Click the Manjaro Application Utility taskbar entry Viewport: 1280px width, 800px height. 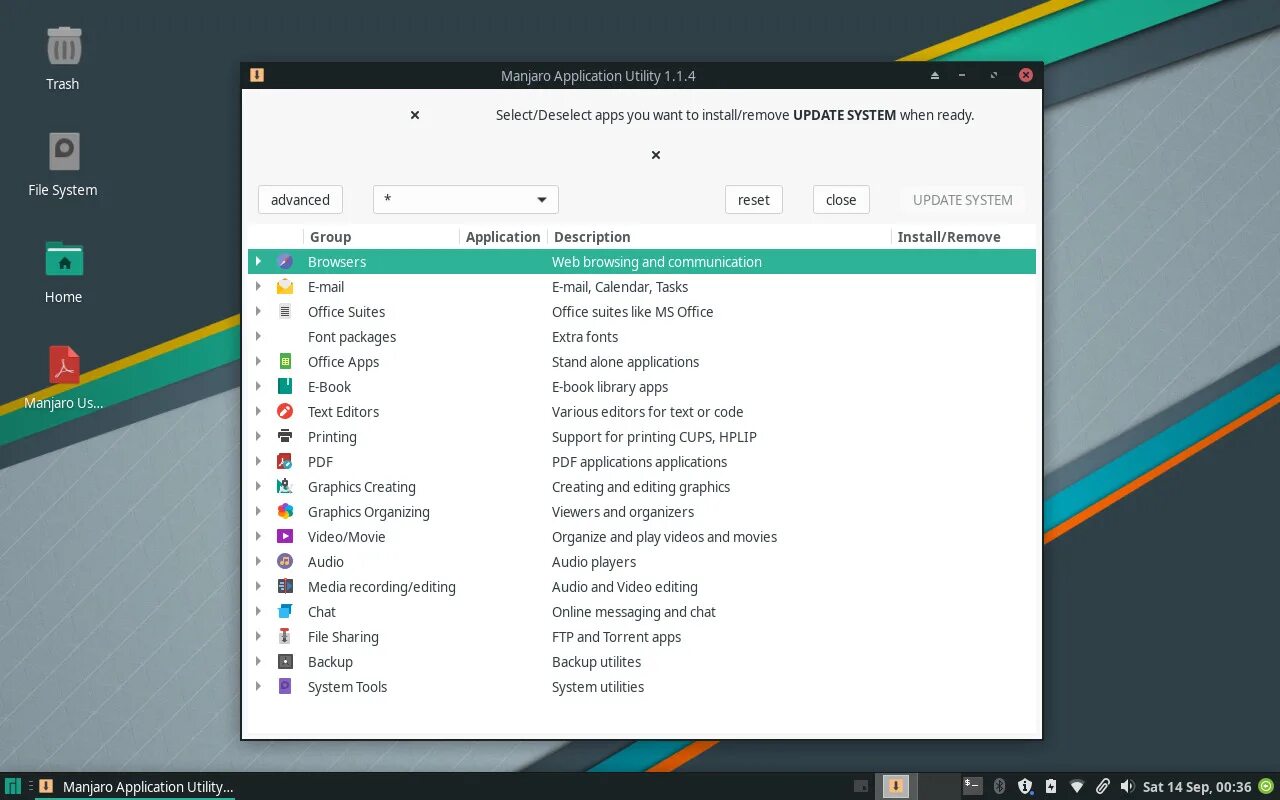[x=136, y=787]
